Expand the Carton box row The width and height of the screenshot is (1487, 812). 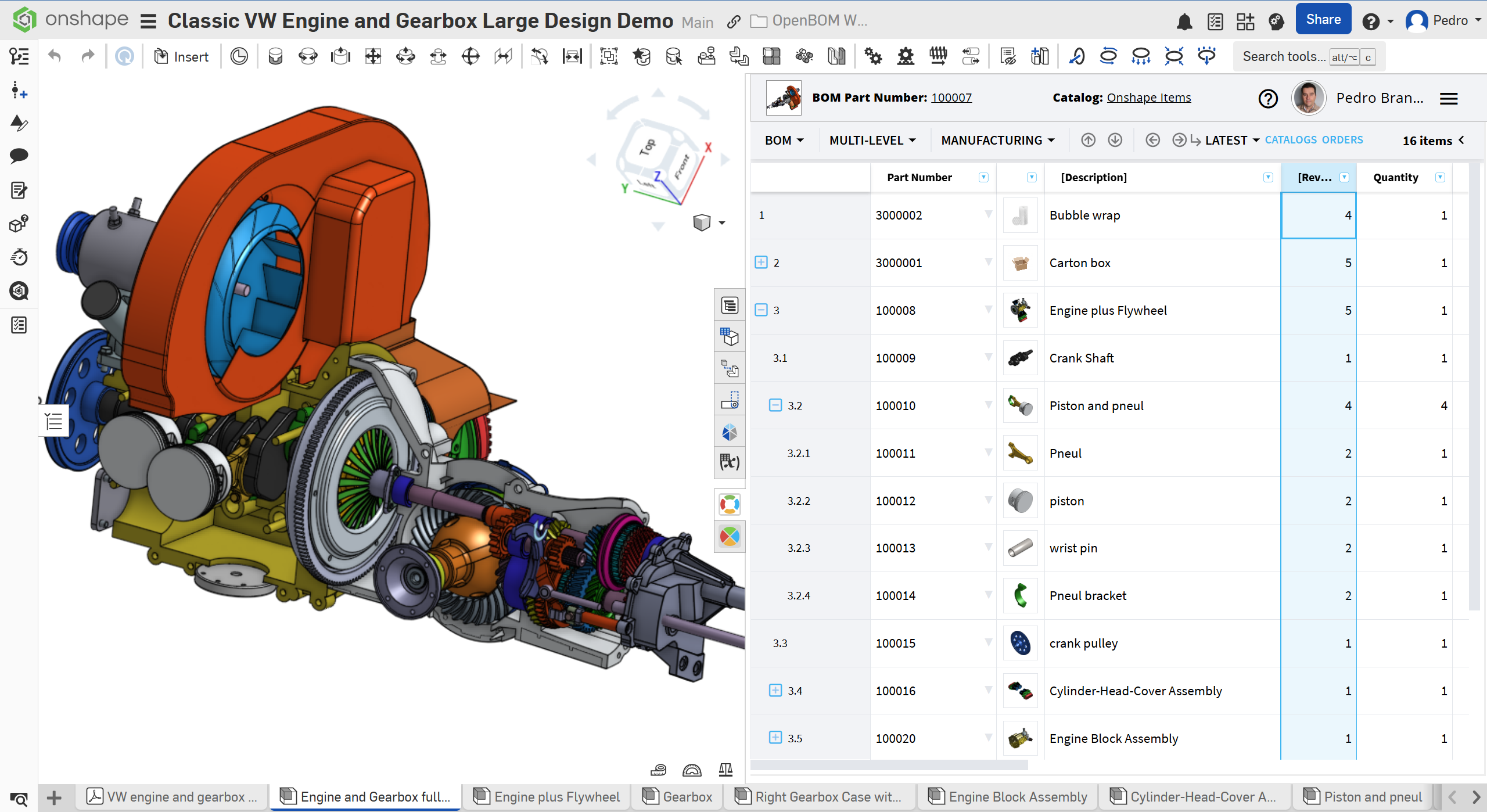[x=761, y=262]
